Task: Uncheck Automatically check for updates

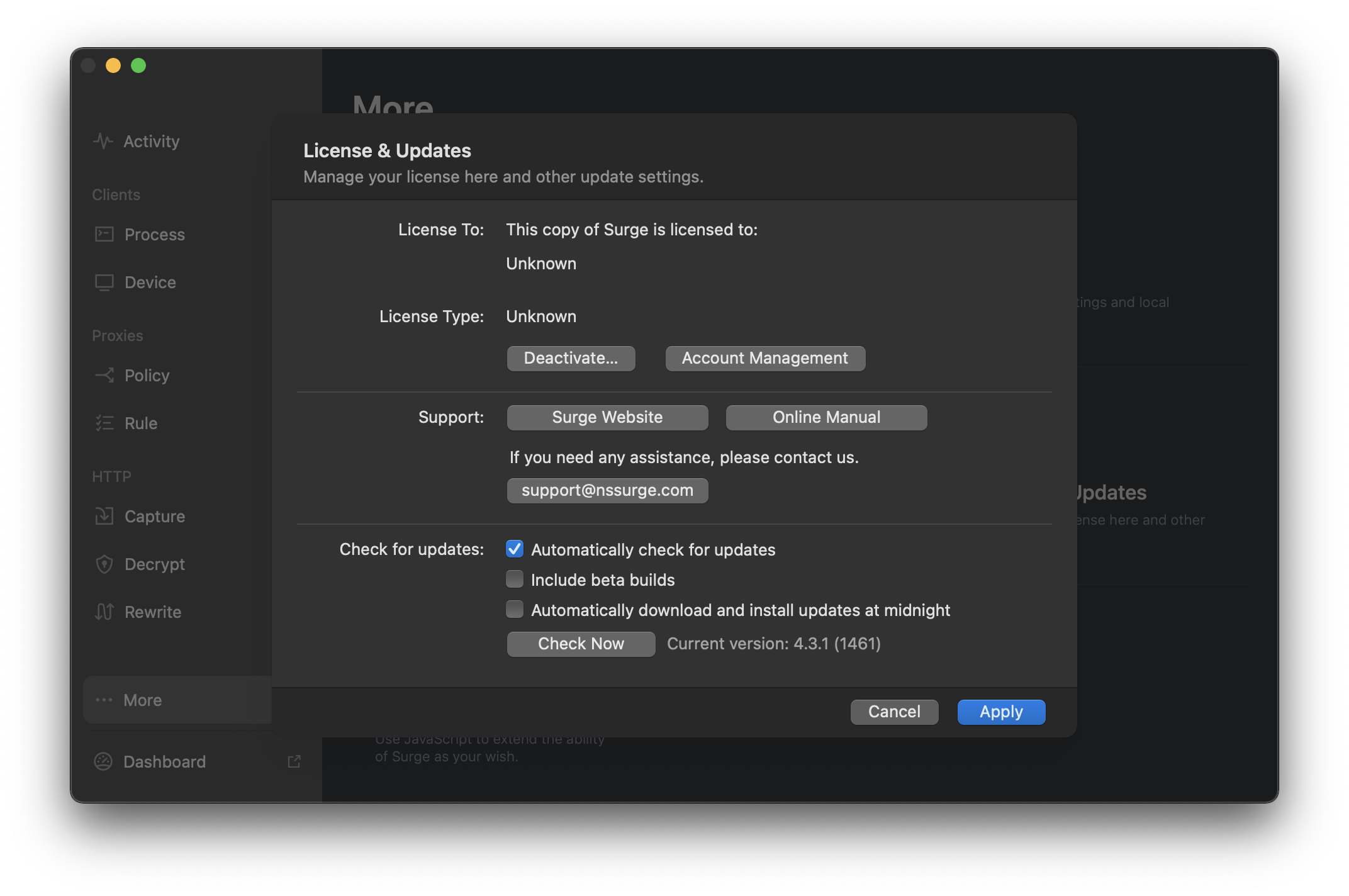Action: [x=515, y=549]
